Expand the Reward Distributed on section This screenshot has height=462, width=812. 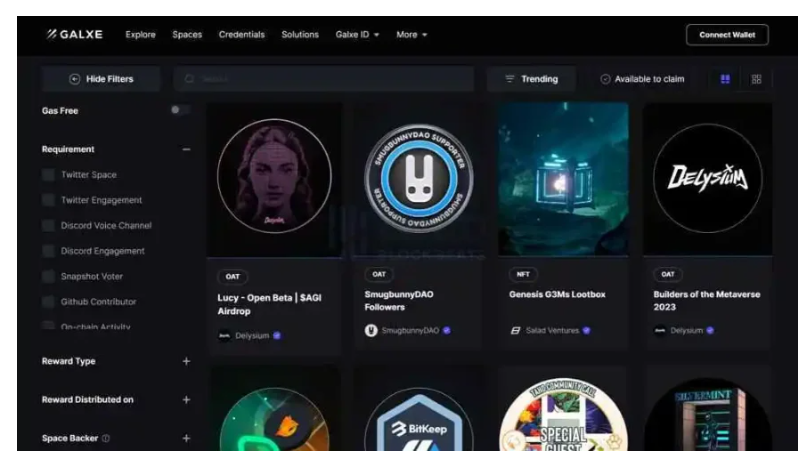[186, 400]
